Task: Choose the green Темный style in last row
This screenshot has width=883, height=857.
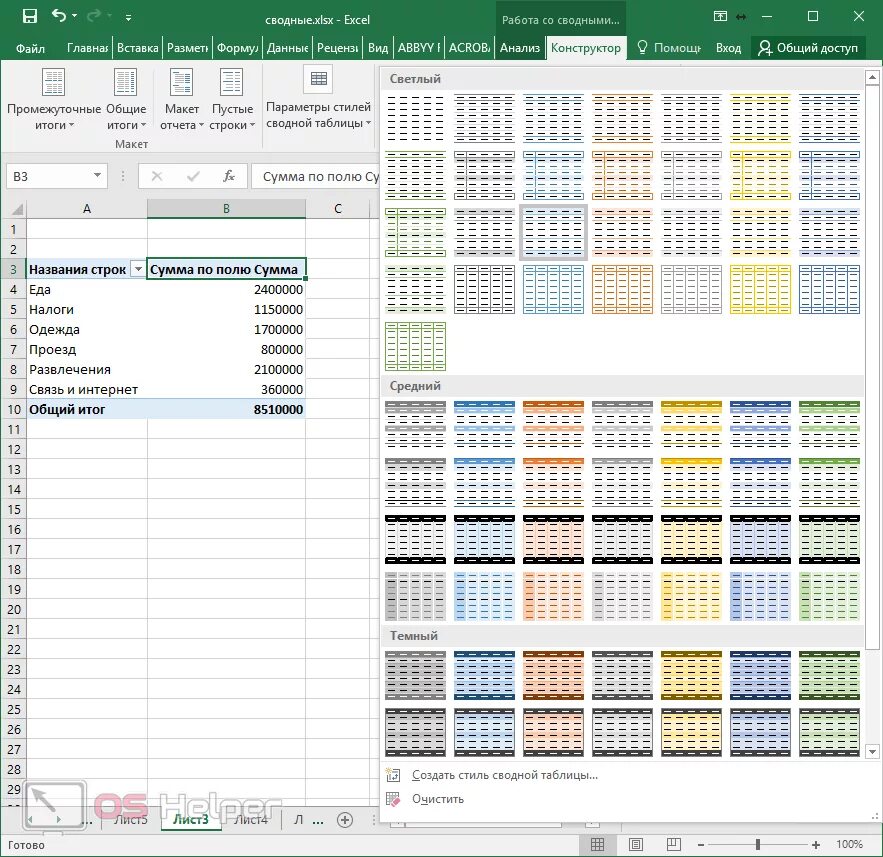Action: tap(830, 733)
